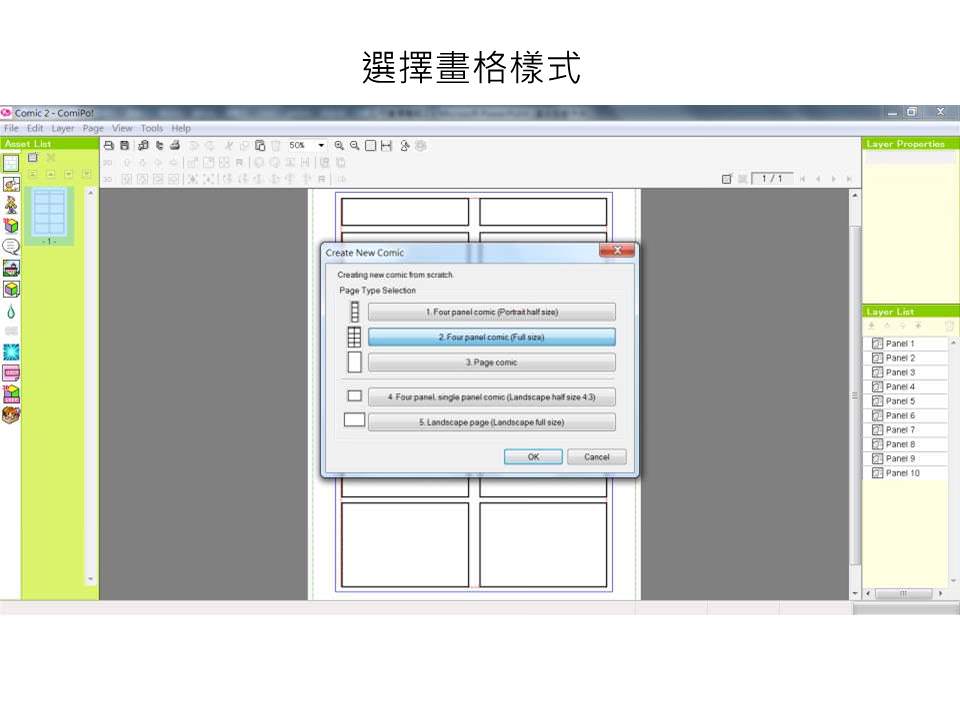
Task: Select the page thumbnail in Asset List
Action: (x=48, y=212)
